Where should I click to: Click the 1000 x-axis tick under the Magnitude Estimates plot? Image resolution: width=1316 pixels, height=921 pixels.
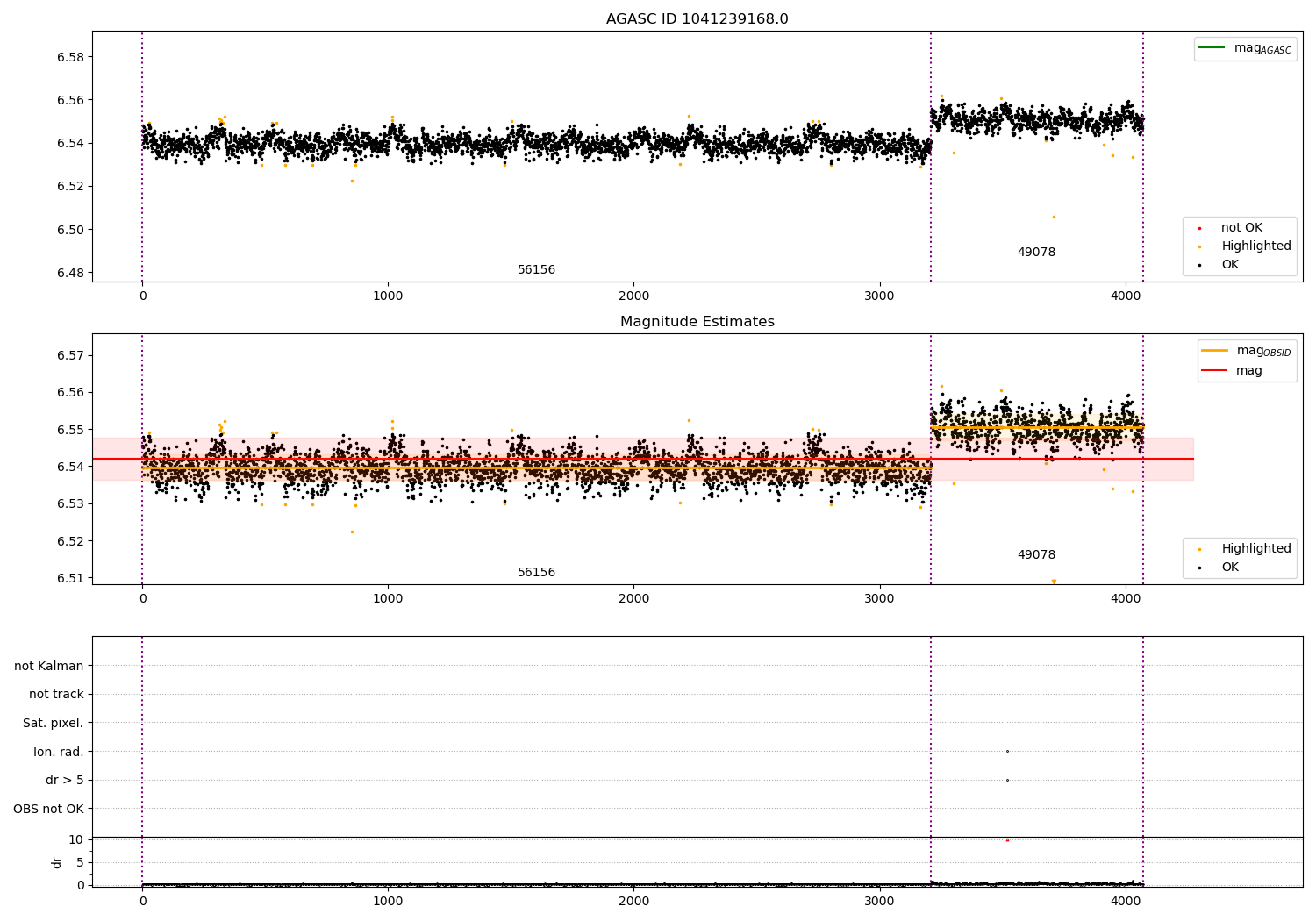pyautogui.click(x=388, y=599)
